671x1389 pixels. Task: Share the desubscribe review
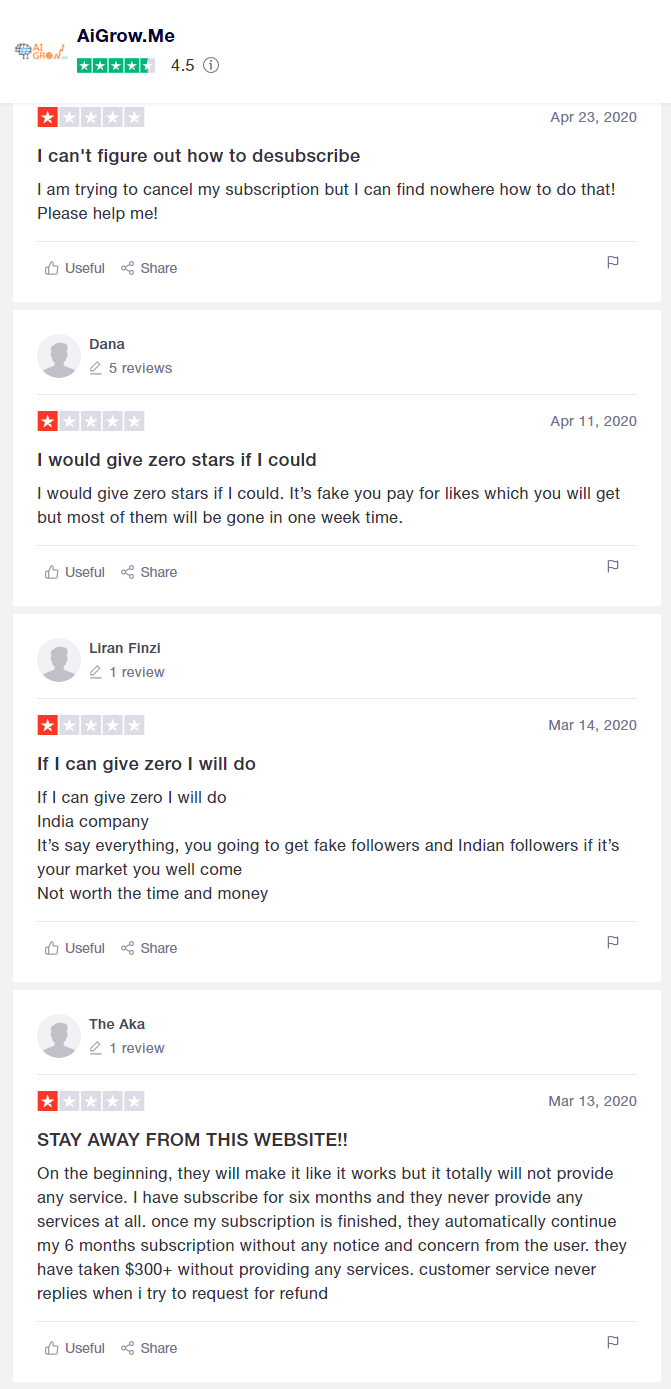click(x=149, y=268)
